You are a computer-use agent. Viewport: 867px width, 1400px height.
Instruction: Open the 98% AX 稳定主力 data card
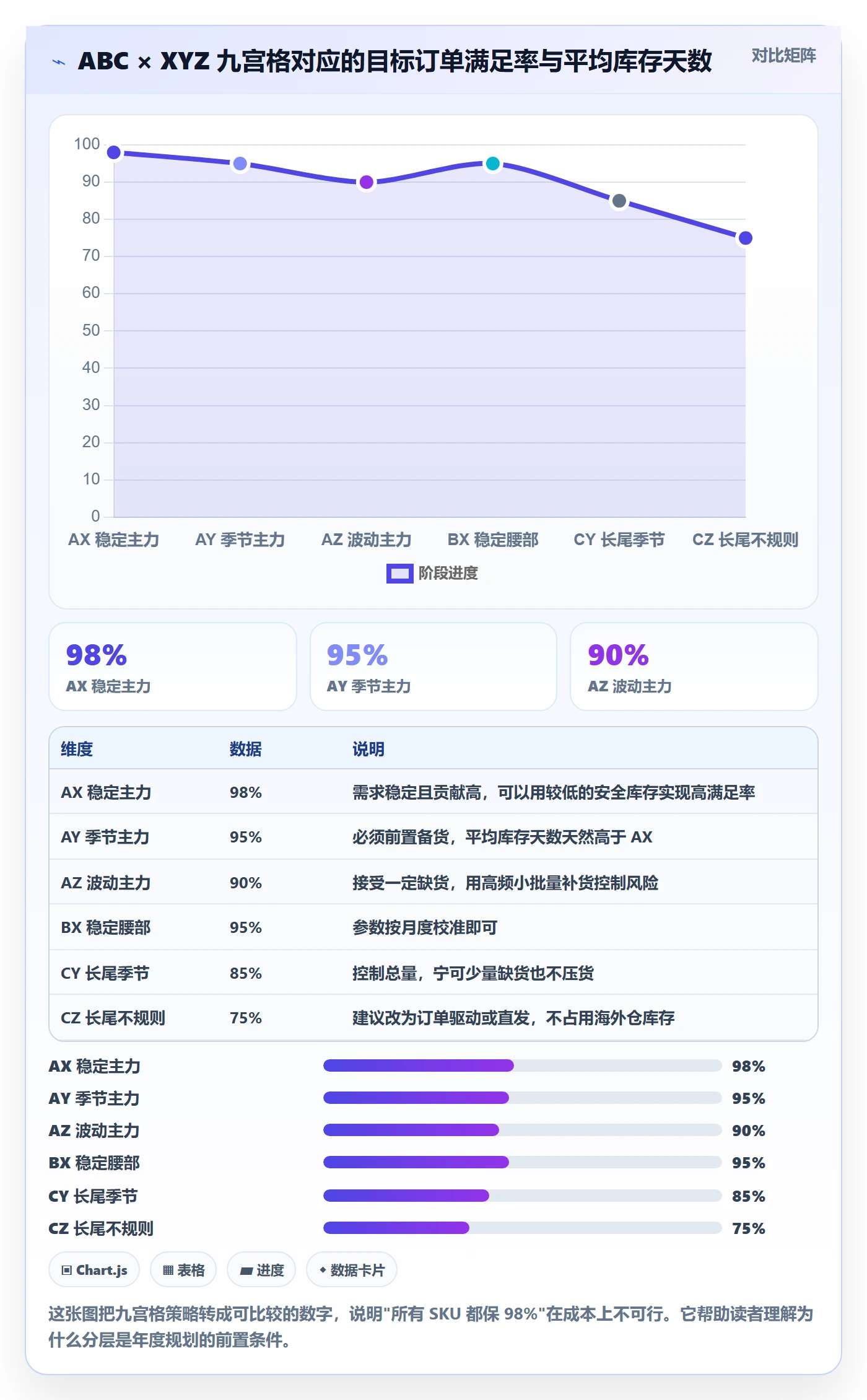173,667
